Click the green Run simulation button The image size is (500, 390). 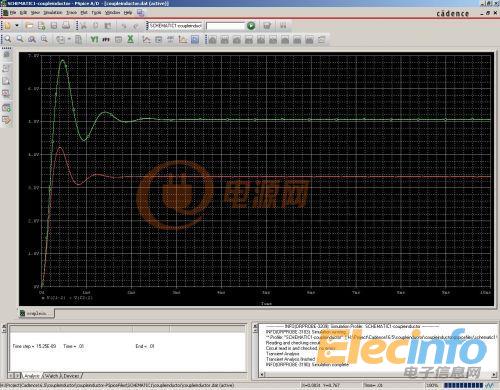[x=251, y=26]
